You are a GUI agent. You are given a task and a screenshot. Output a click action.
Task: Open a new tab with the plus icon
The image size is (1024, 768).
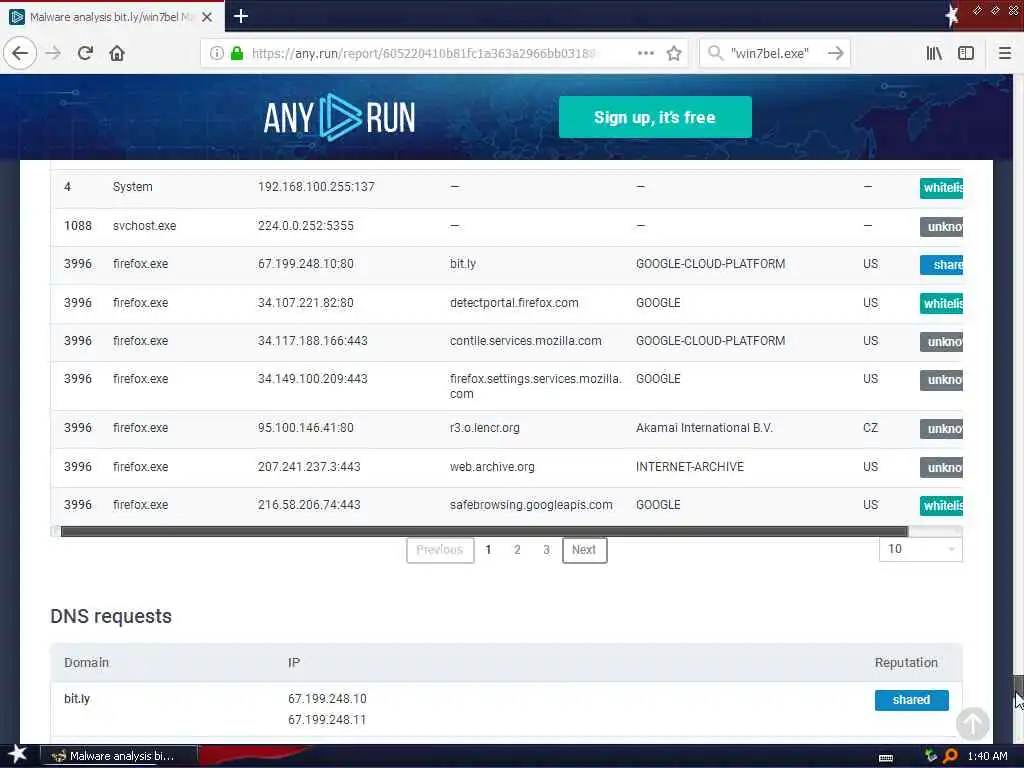pos(240,16)
